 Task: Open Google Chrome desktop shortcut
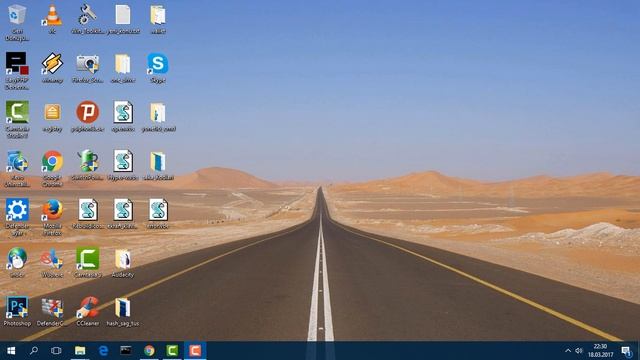52,161
